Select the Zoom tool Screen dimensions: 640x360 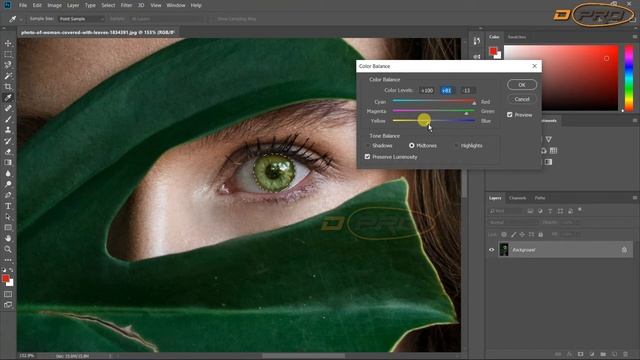tap(8, 249)
